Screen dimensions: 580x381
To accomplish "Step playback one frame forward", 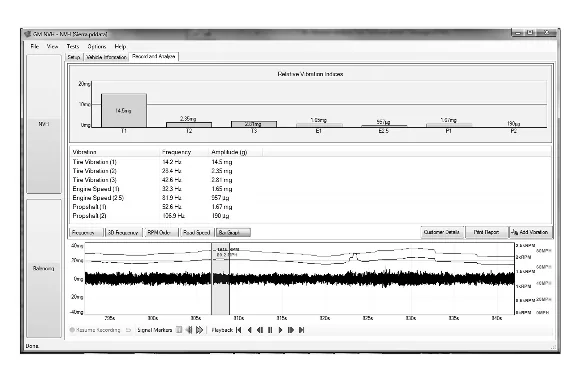I will 291,330.
